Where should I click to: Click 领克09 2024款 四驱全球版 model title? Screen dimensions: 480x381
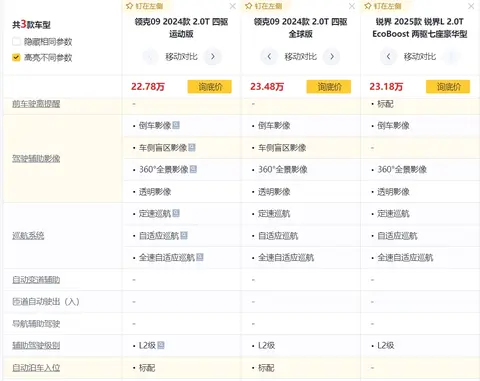300,28
